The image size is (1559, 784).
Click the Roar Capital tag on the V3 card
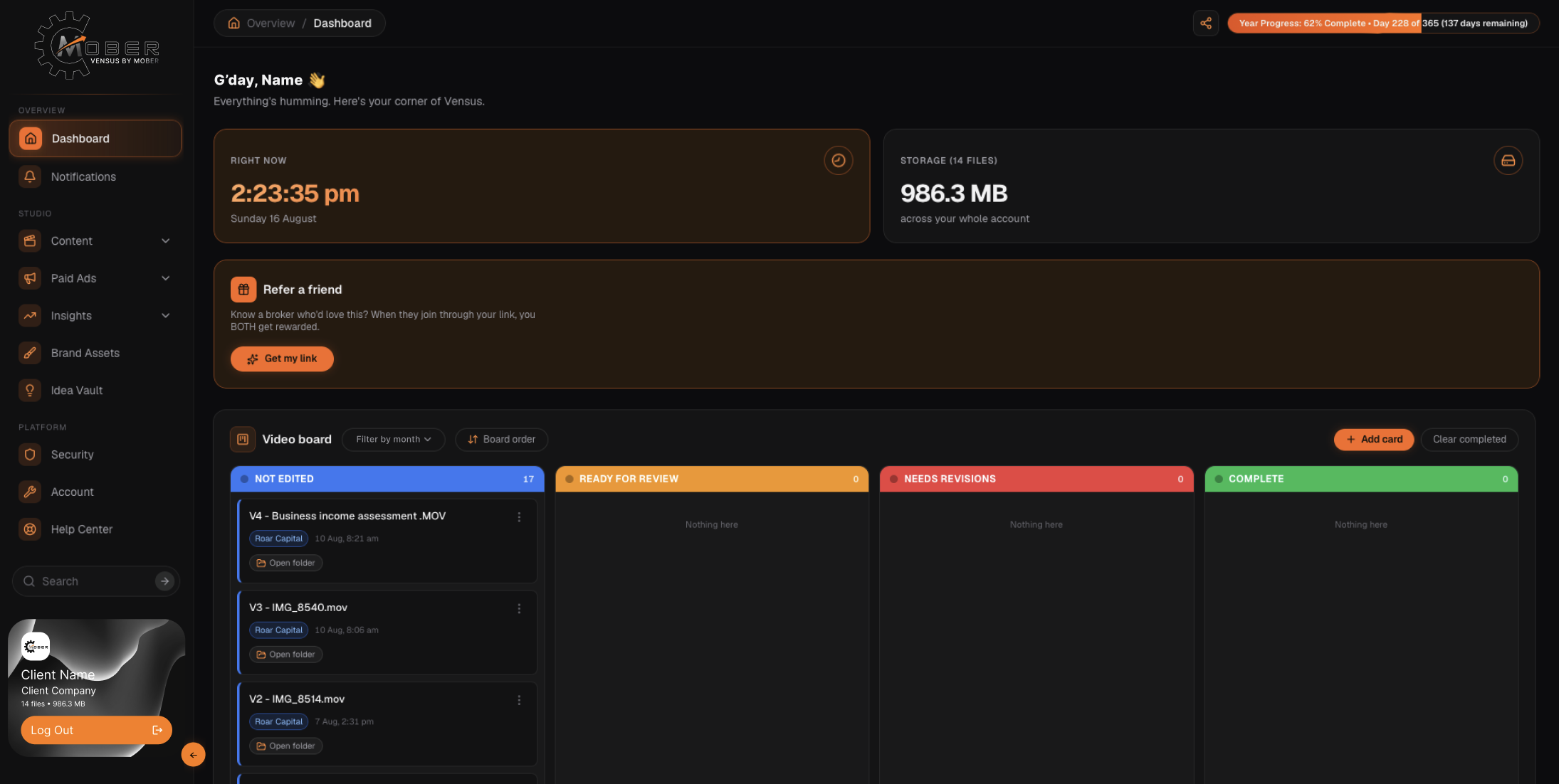point(278,630)
